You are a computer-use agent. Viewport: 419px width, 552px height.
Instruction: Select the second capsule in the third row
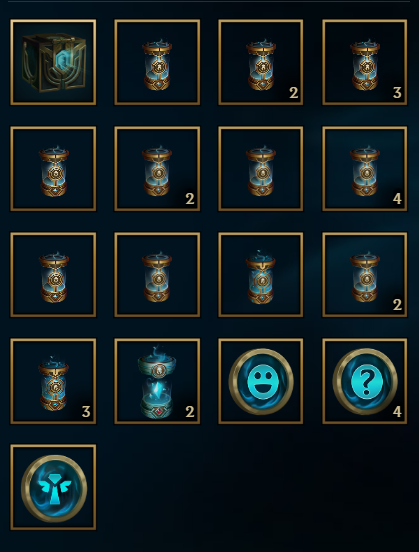click(157, 275)
